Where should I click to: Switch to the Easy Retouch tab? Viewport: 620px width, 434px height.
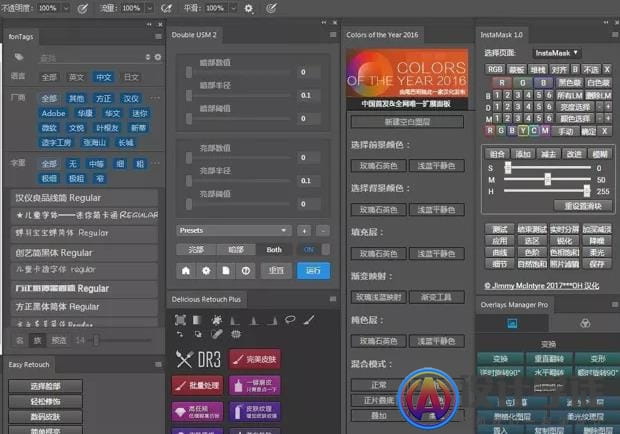pyautogui.click(x=29, y=364)
